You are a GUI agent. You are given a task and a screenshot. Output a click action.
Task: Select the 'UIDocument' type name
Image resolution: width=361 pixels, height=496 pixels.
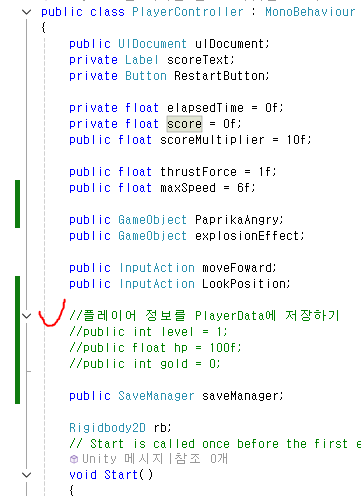(x=152, y=44)
